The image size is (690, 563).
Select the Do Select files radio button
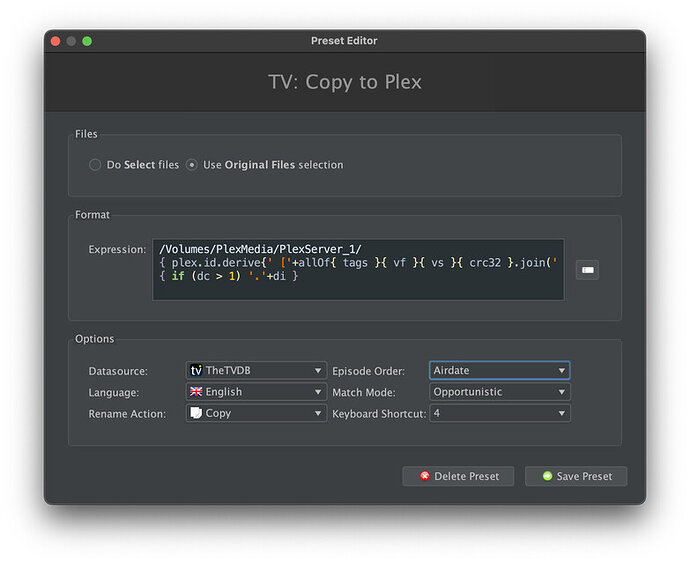click(95, 165)
